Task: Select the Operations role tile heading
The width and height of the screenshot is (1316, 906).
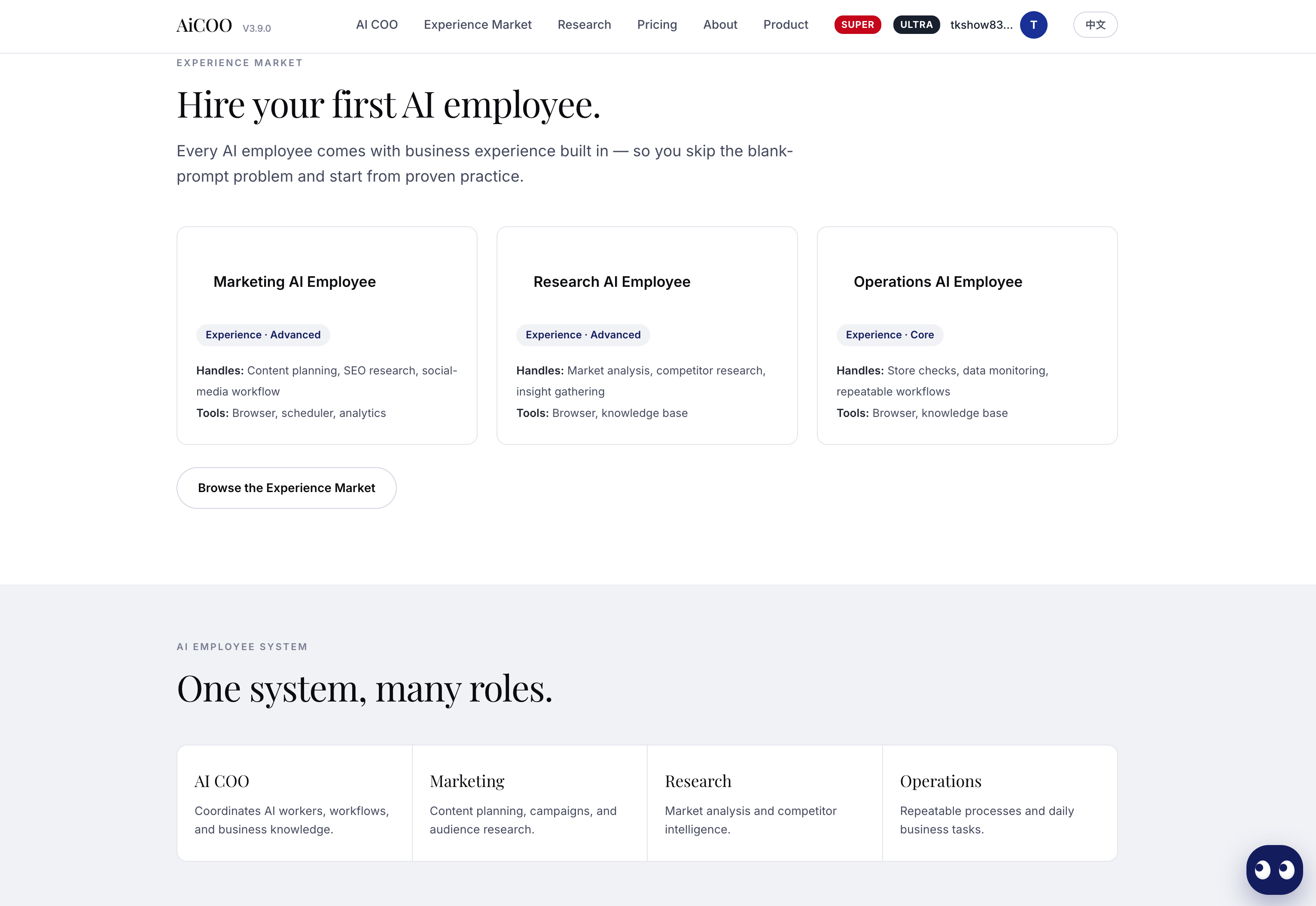Action: [x=941, y=781]
